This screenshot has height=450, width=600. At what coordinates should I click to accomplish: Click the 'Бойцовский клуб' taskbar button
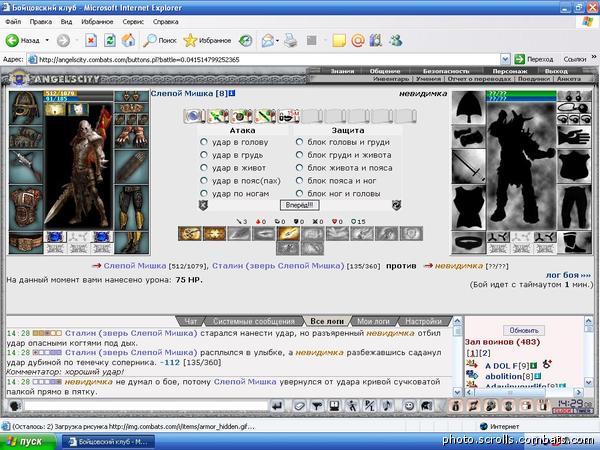(x=108, y=442)
